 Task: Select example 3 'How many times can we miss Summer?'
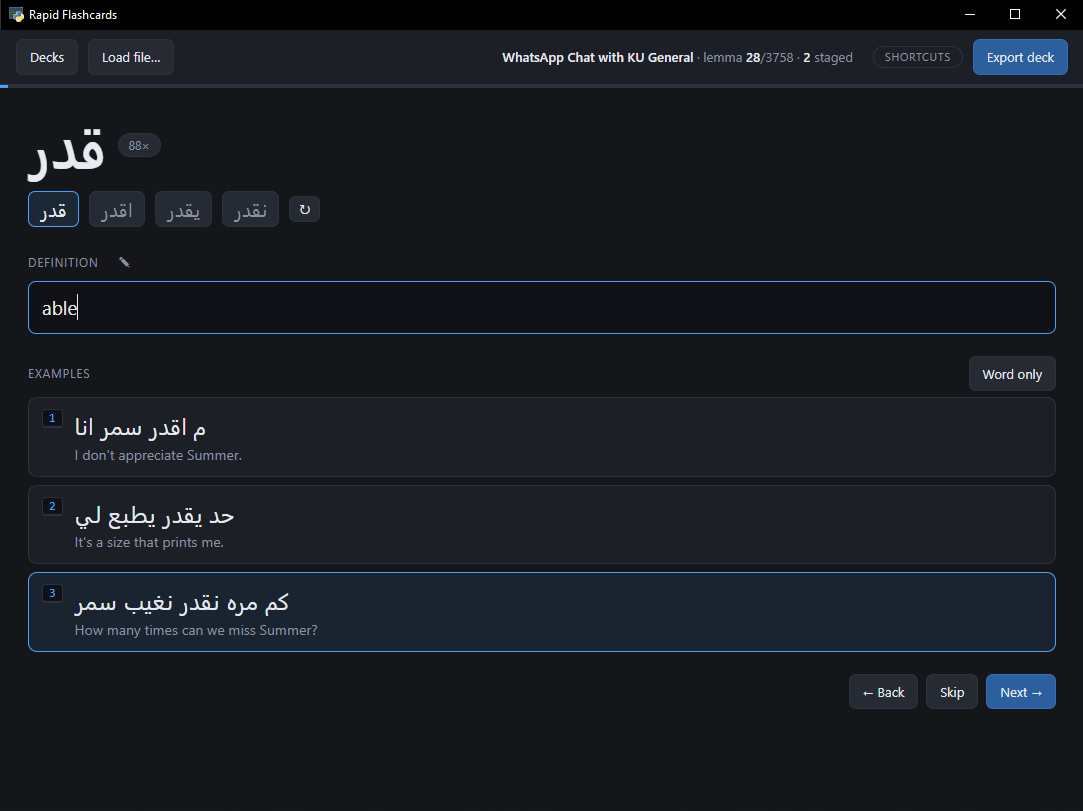[x=542, y=612]
